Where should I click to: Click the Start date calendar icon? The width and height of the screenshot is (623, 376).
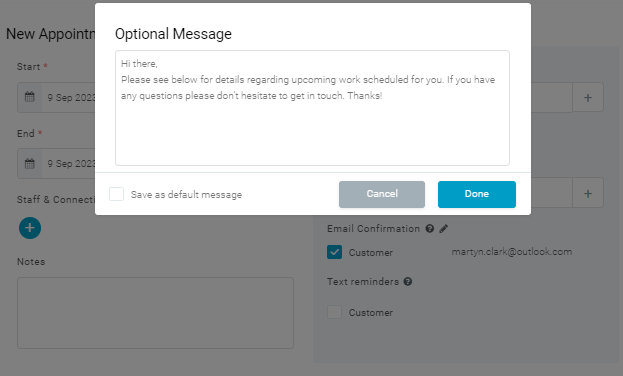click(30, 97)
